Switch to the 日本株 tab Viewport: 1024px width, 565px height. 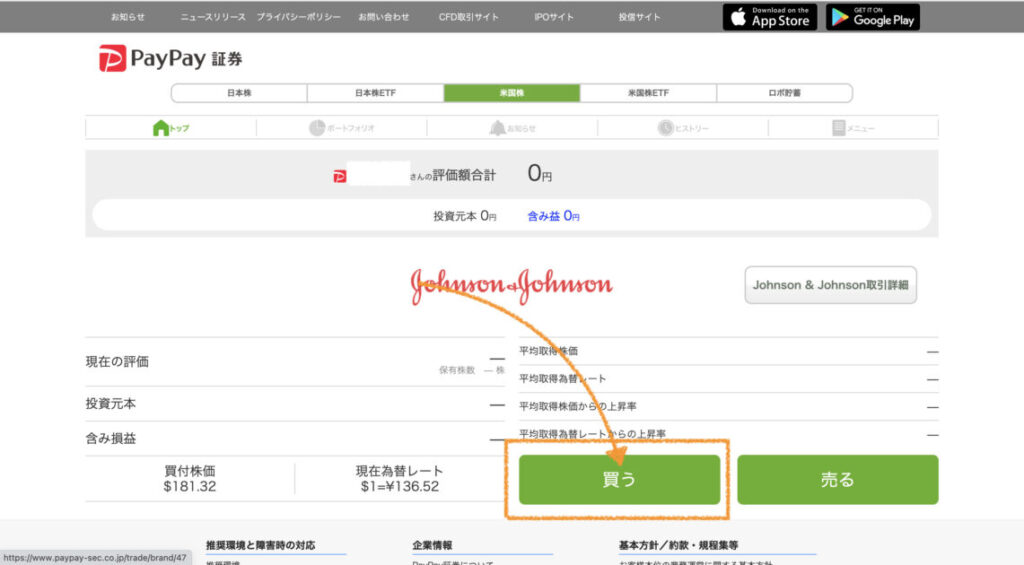coord(239,93)
